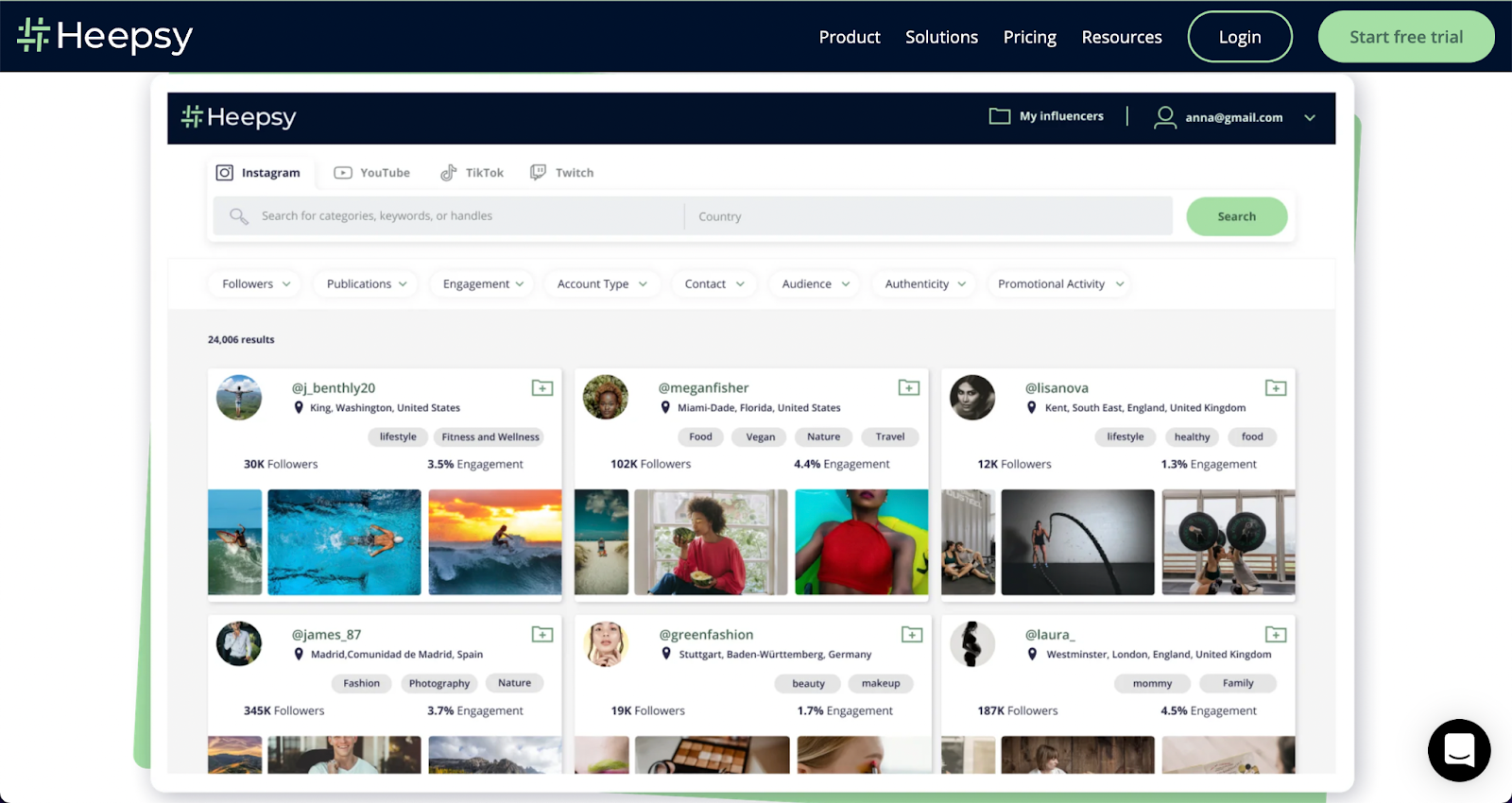Go to the Pricing page
The image size is (1512, 803).
1030,37
